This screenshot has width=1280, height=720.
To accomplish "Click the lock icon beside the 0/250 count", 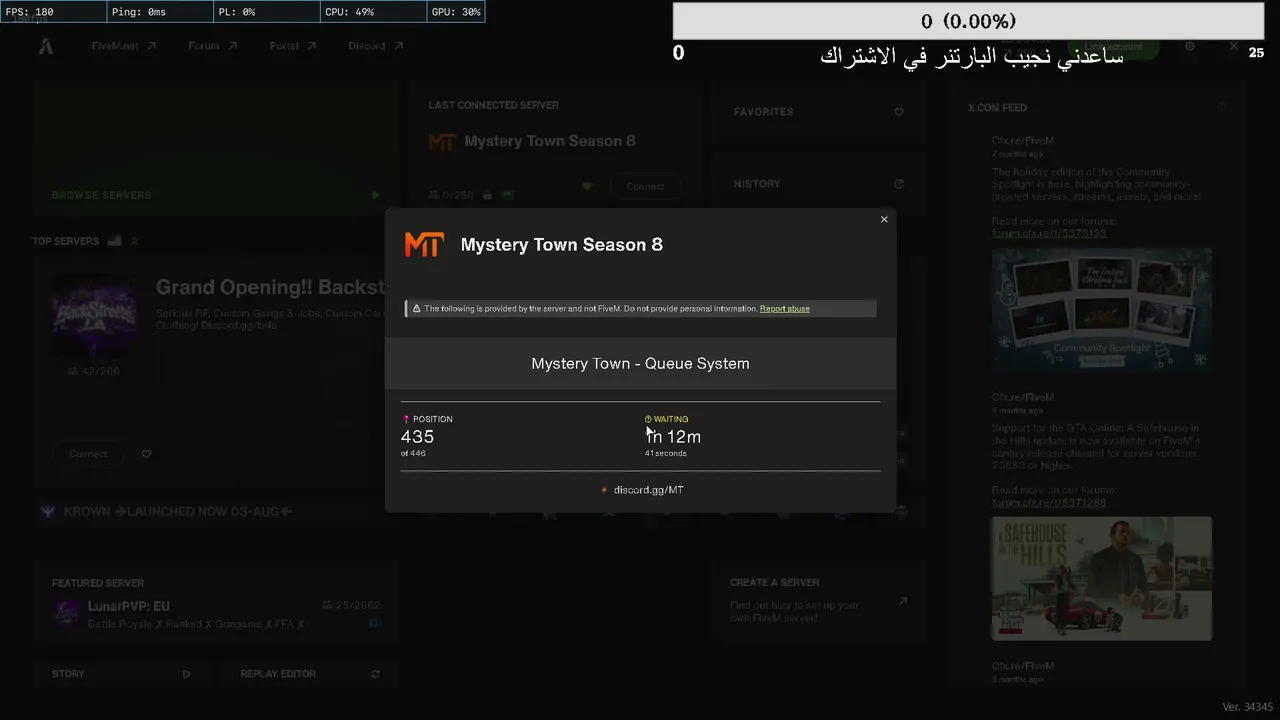I will 487,196.
